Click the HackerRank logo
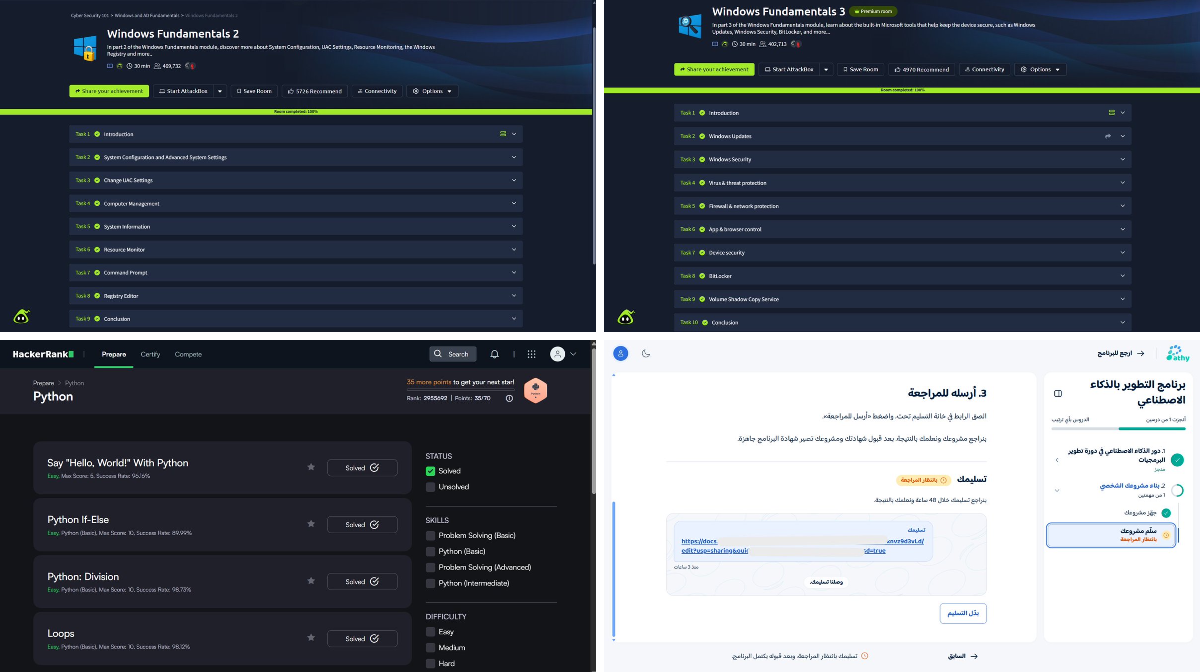This screenshot has width=1200, height=672. pyautogui.click(x=43, y=354)
